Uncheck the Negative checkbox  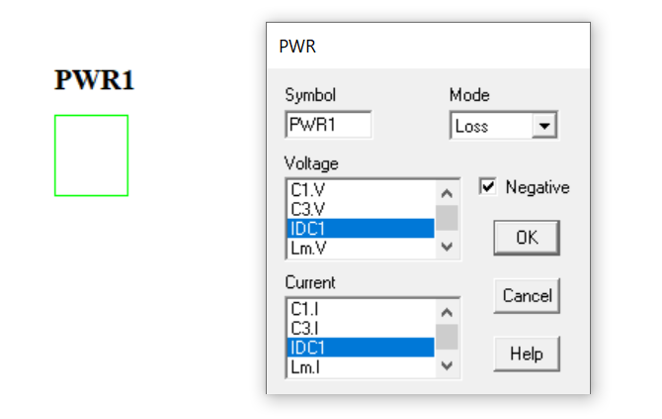pos(488,186)
